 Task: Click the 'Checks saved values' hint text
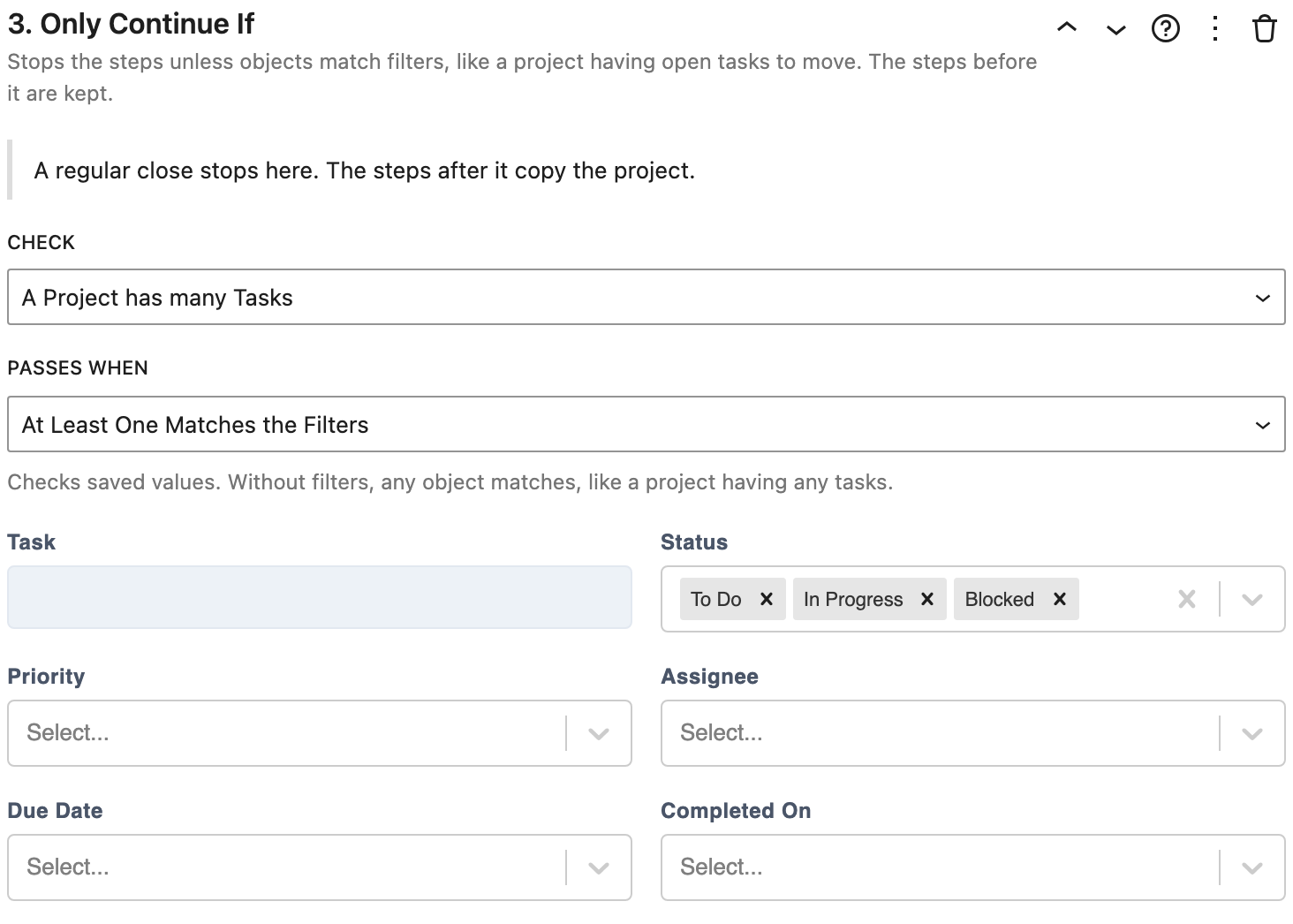point(450,482)
